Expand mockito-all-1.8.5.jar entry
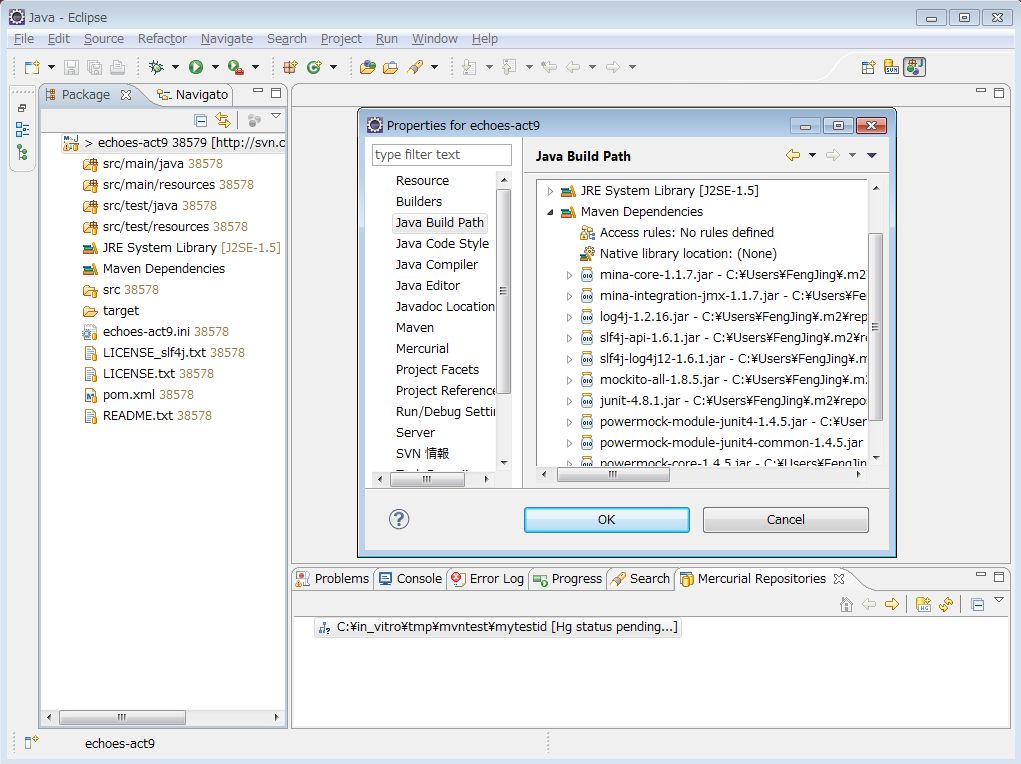Viewport: 1021px width, 764px height. tap(569, 380)
